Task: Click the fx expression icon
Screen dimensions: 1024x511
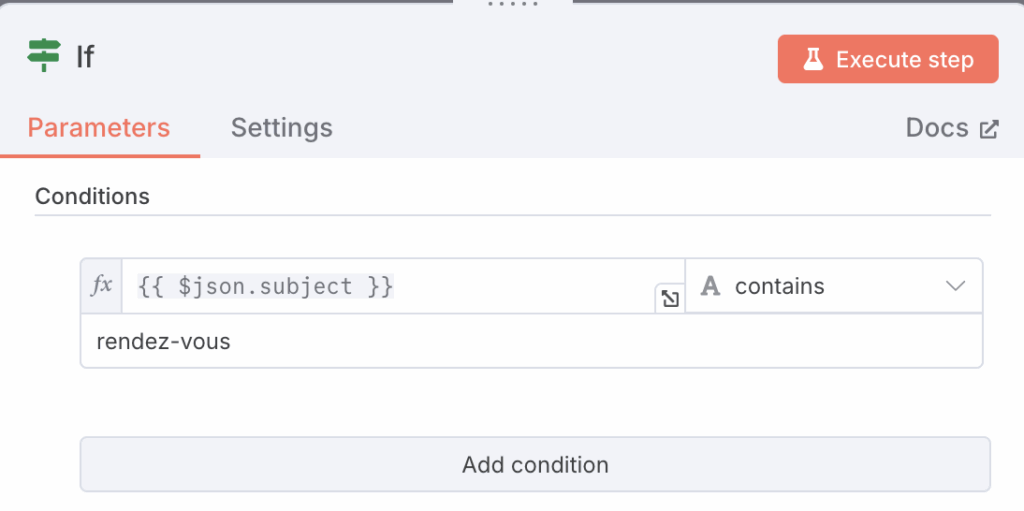Action: (101, 286)
